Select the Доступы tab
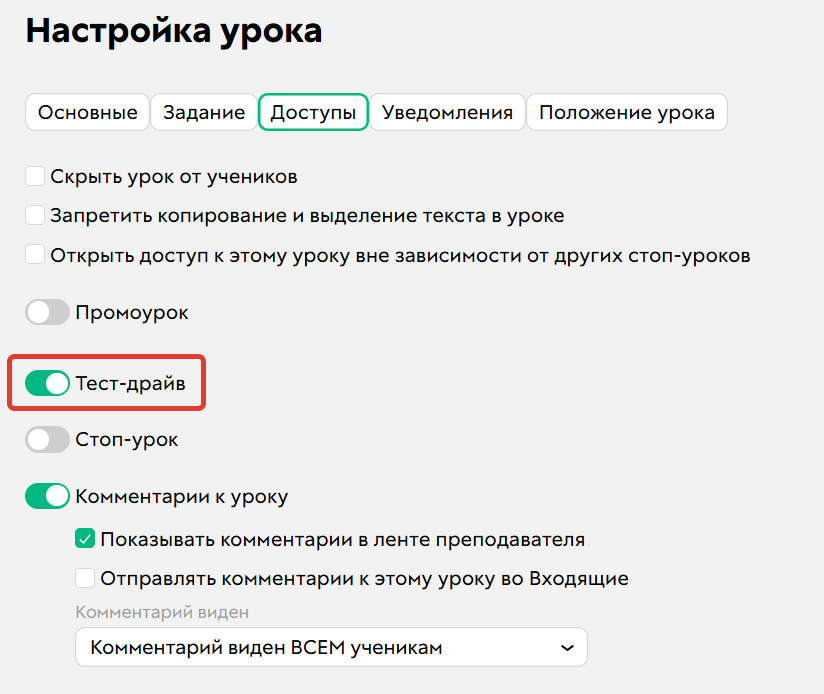This screenshot has width=824, height=694. click(x=313, y=112)
